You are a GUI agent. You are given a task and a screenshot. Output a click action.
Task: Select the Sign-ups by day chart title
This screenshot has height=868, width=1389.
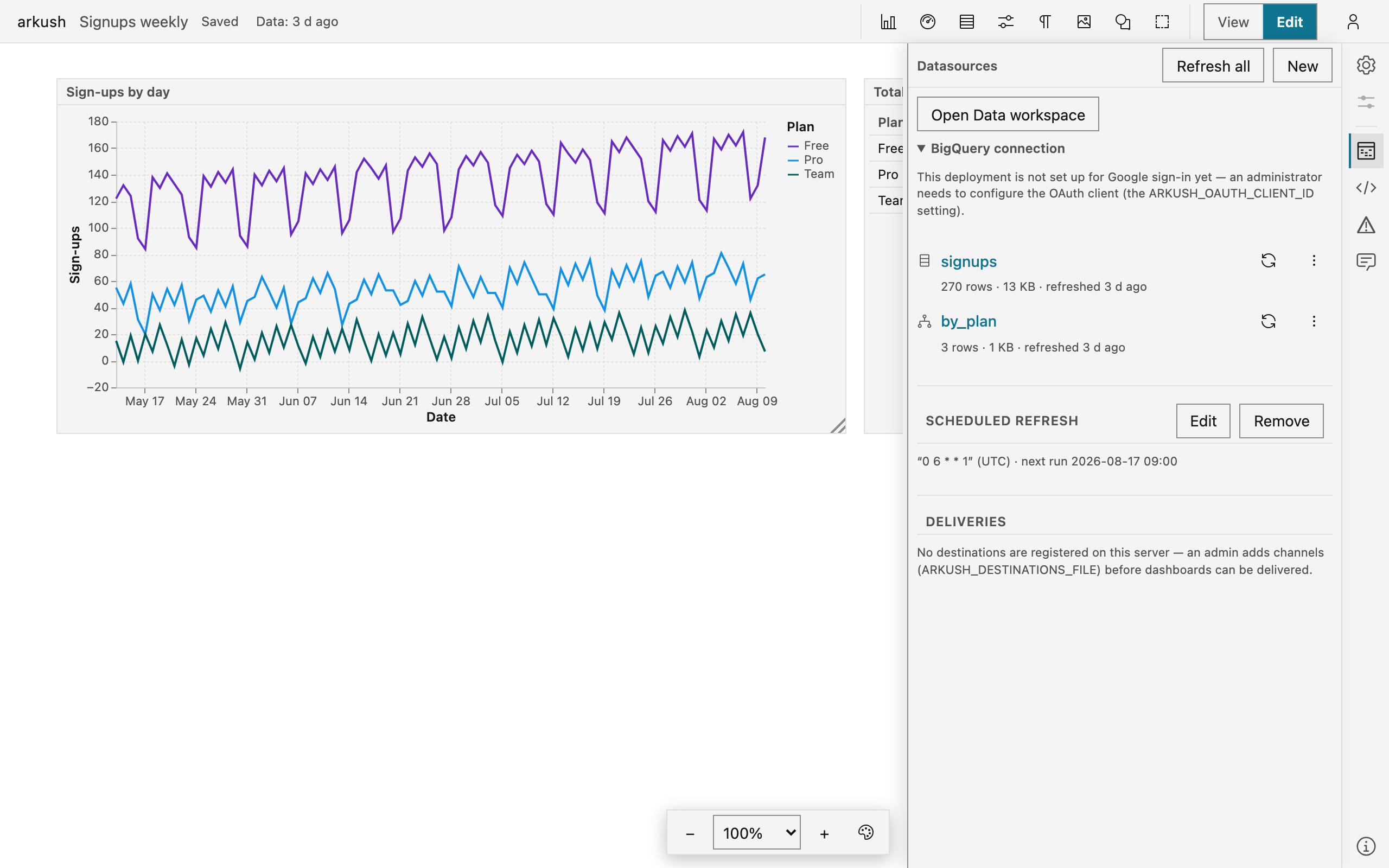(118, 92)
